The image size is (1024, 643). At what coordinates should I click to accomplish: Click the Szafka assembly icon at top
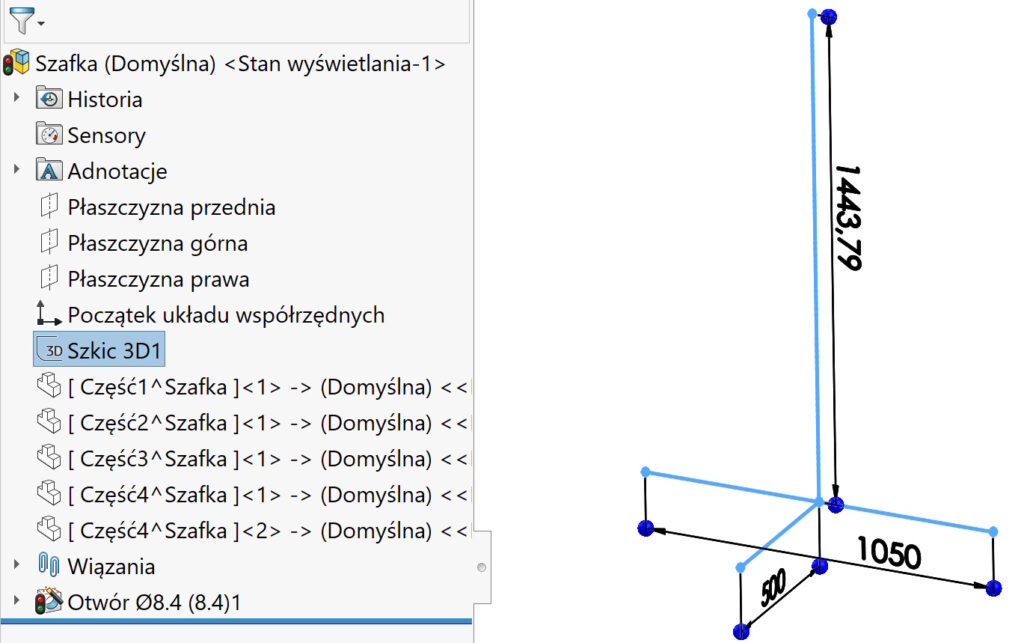click(x=17, y=63)
